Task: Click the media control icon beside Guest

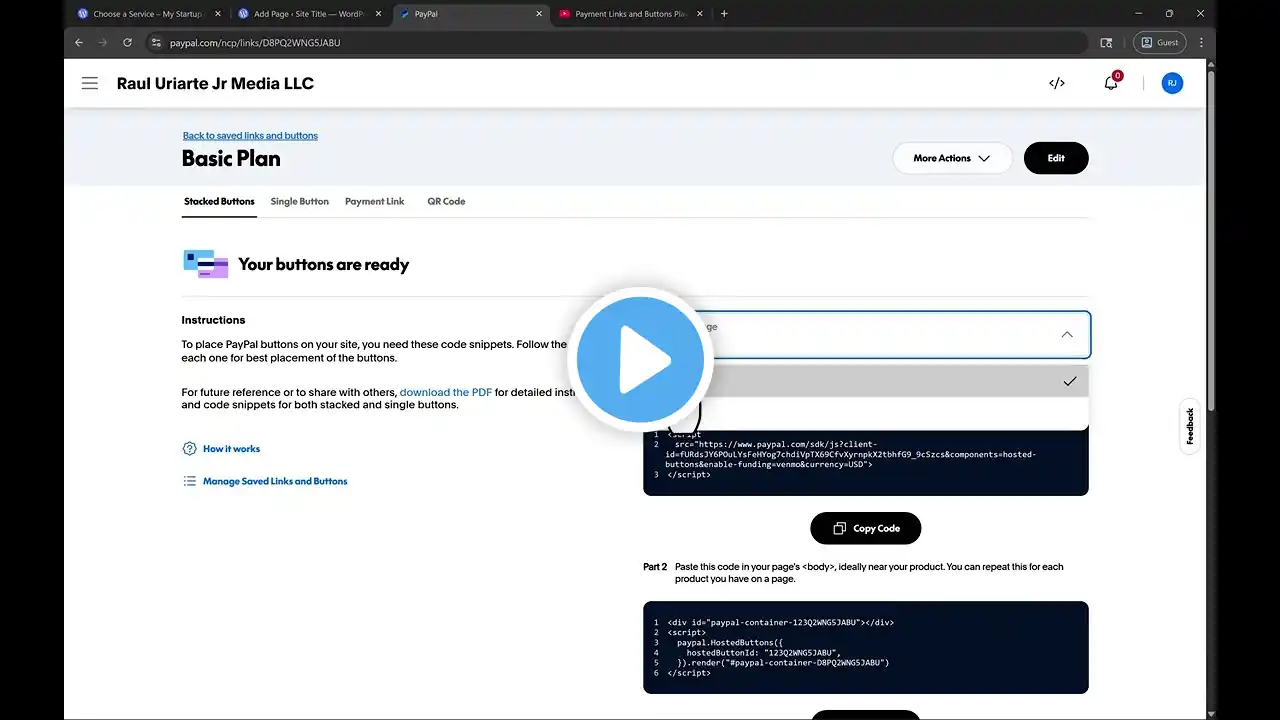Action: pyautogui.click(x=1106, y=43)
